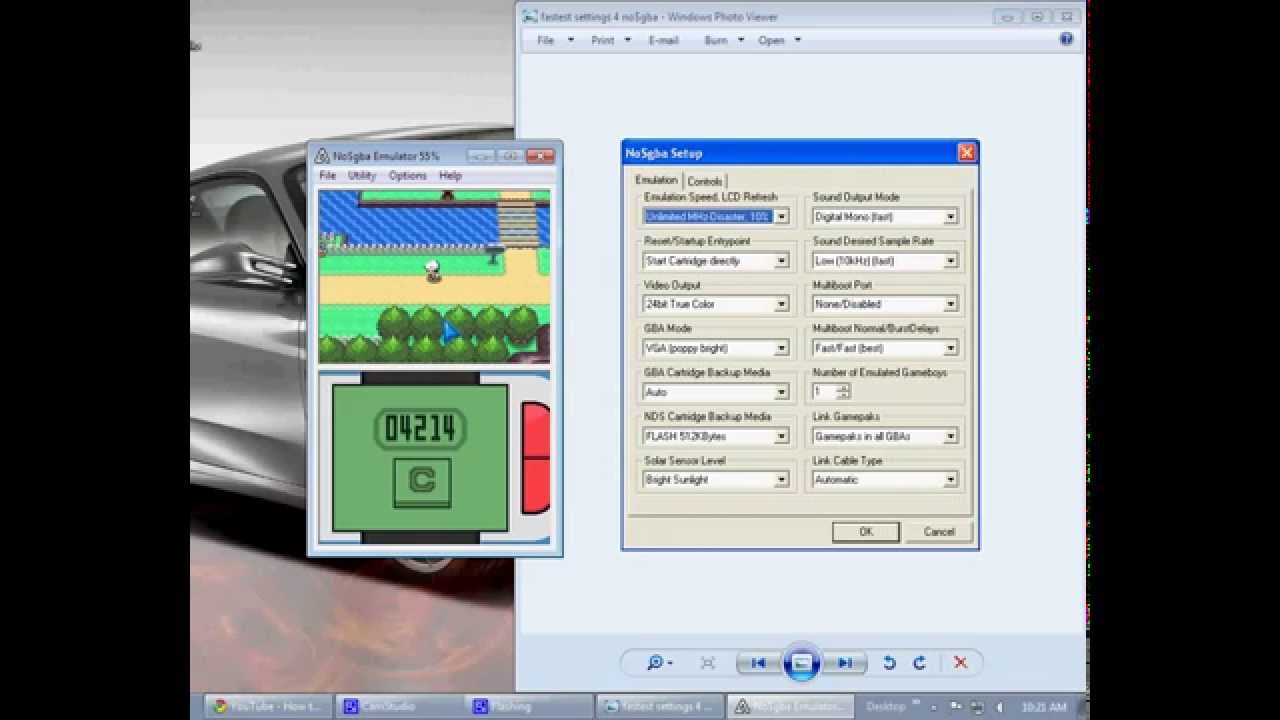This screenshot has width=1280, height=720.
Task: Minimize the NoSgba Emulator window
Action: click(x=481, y=156)
